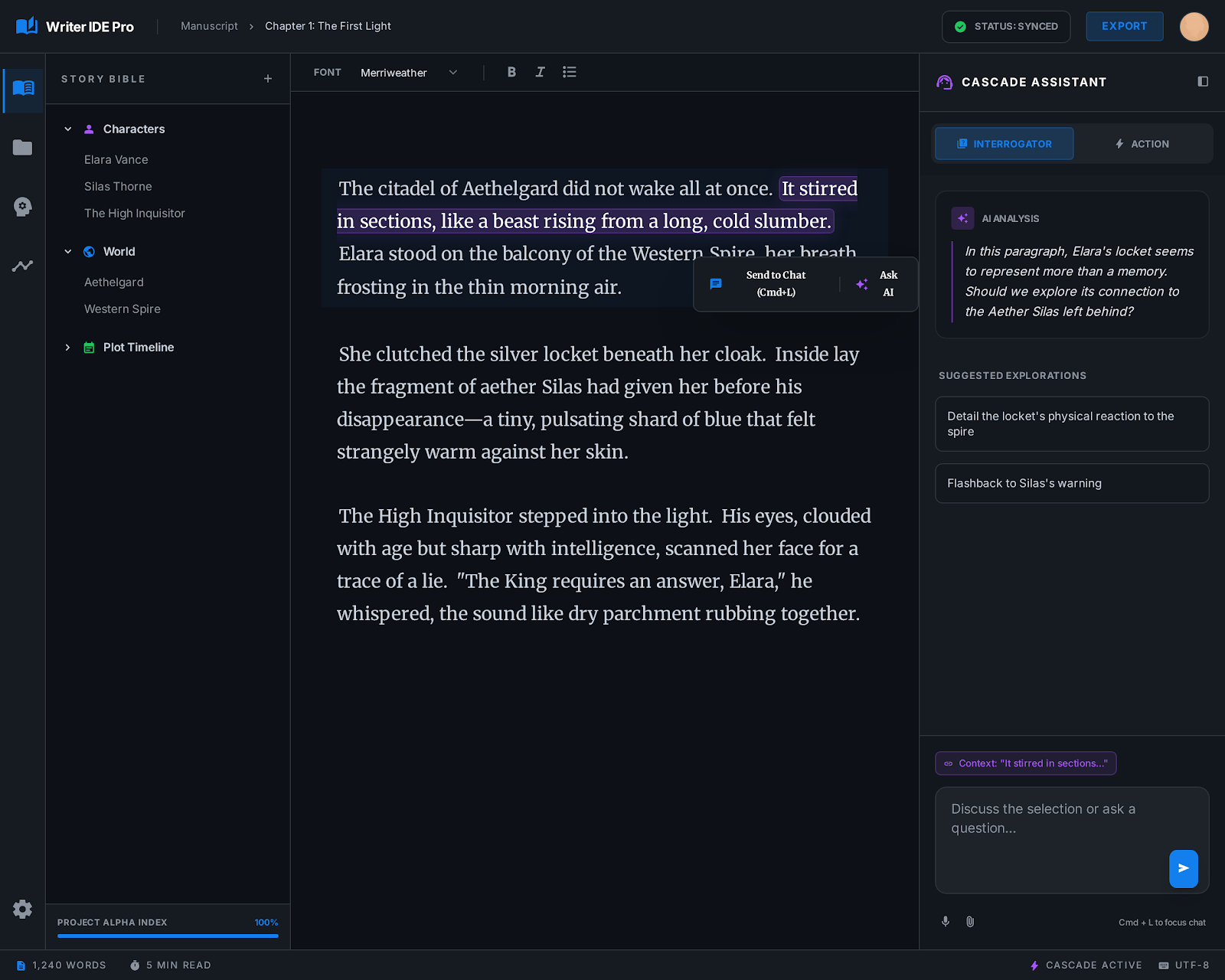Toggle the bulleted list formatting option

(x=570, y=72)
